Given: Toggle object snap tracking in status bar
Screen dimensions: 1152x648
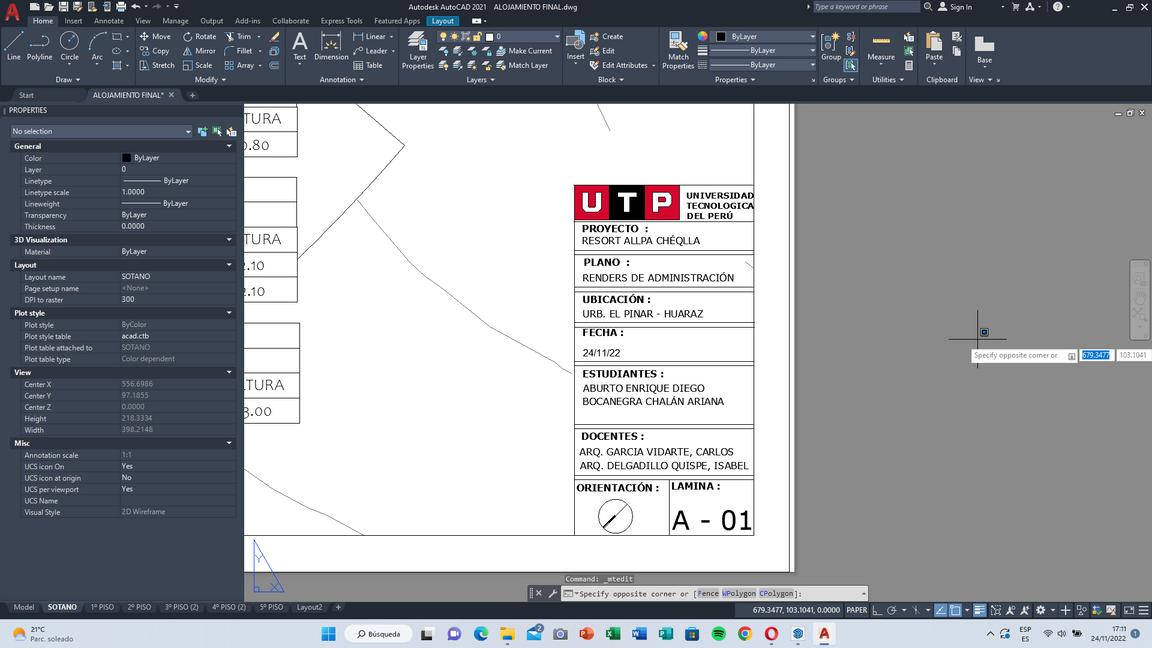Looking at the screenshot, I should [940, 610].
